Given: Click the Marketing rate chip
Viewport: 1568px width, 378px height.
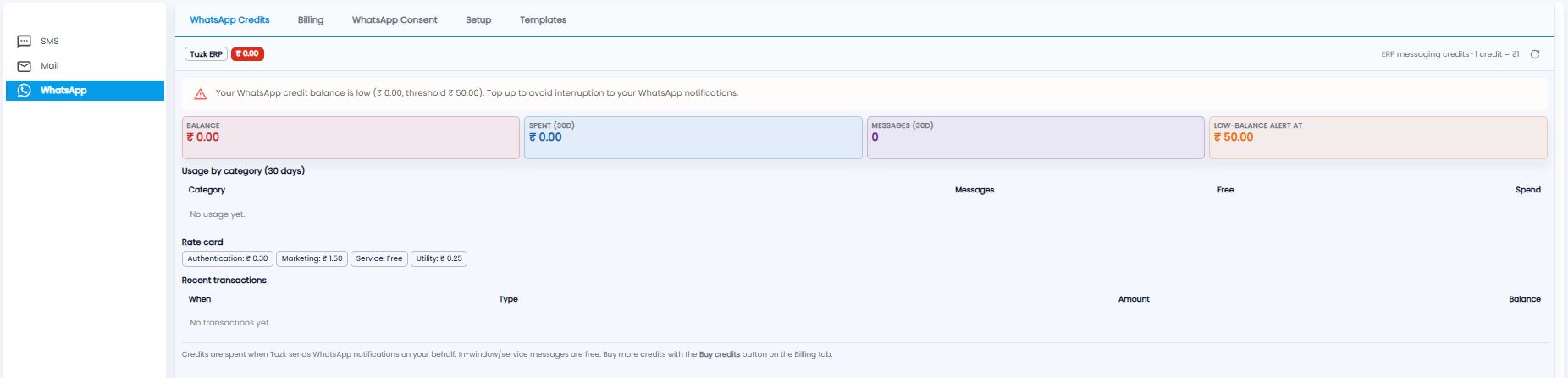Looking at the screenshot, I should point(312,259).
